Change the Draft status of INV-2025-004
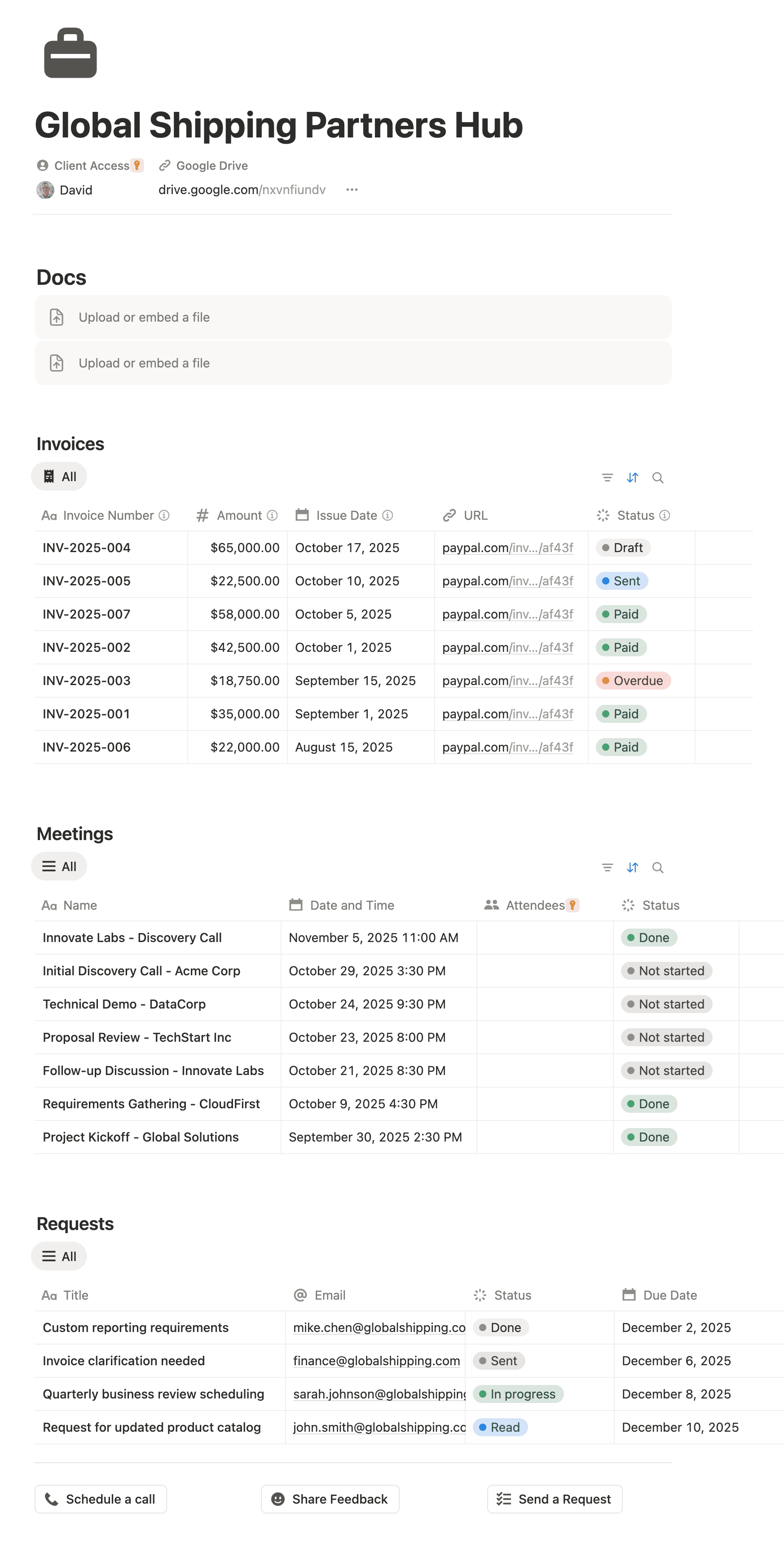 coord(623,548)
